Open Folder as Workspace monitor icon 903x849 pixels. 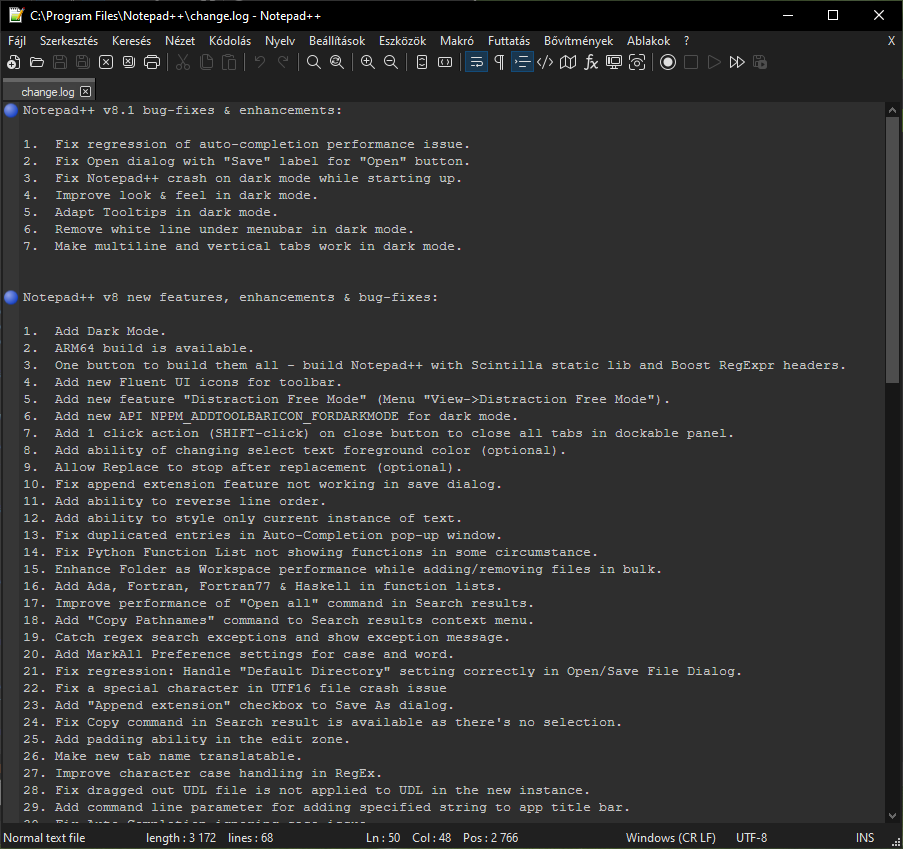pos(614,62)
